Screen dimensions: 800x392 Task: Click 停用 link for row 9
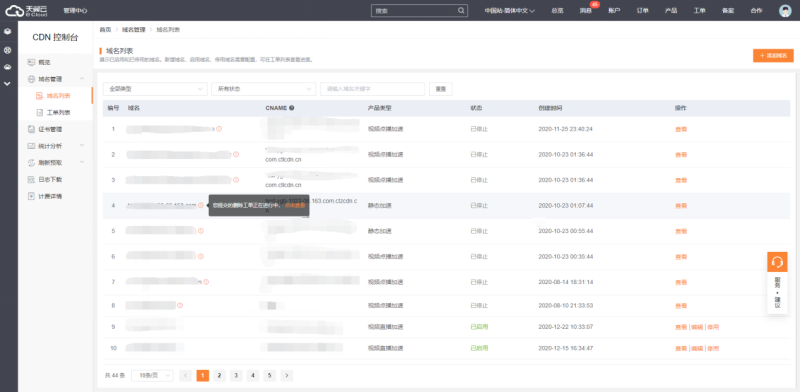pos(713,327)
